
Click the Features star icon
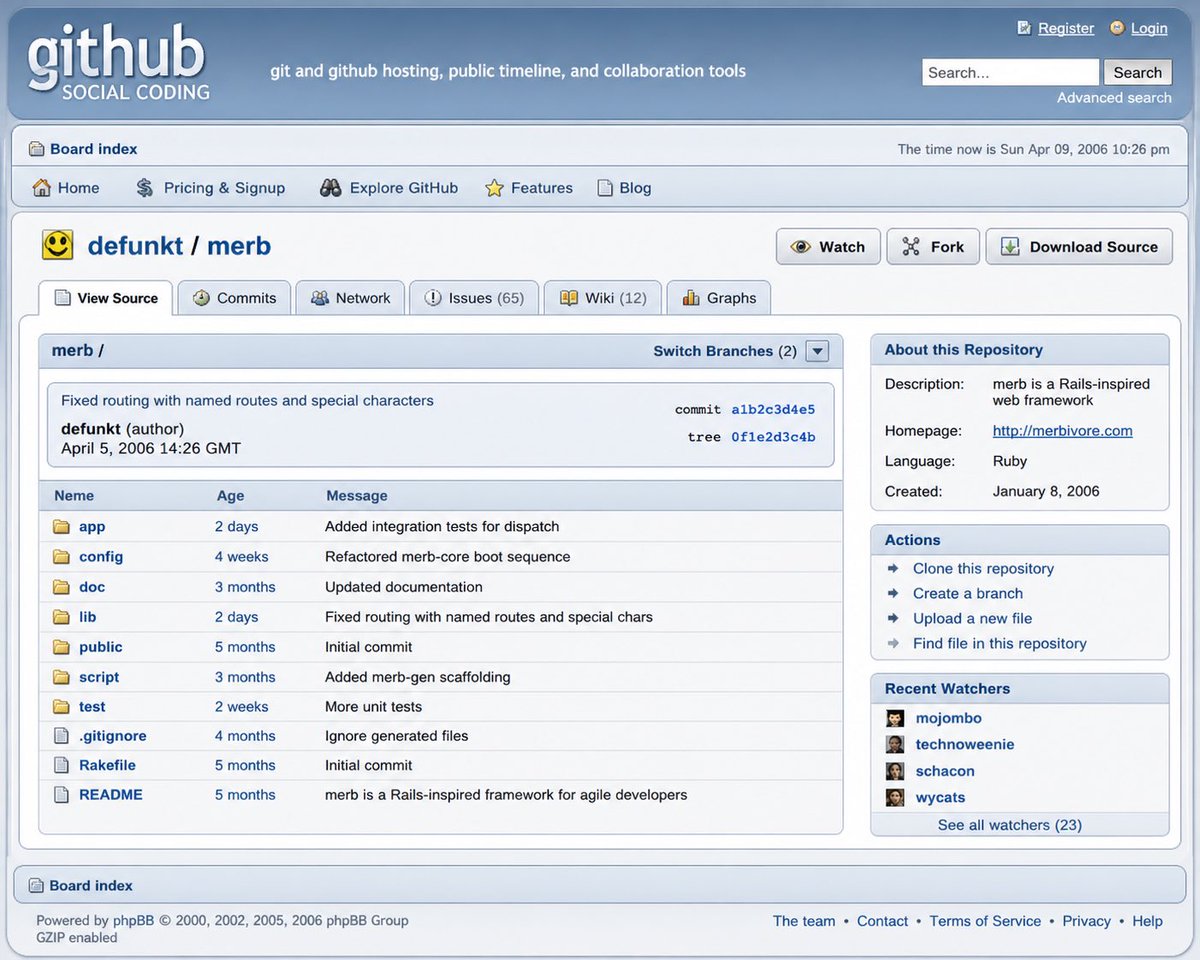click(494, 188)
